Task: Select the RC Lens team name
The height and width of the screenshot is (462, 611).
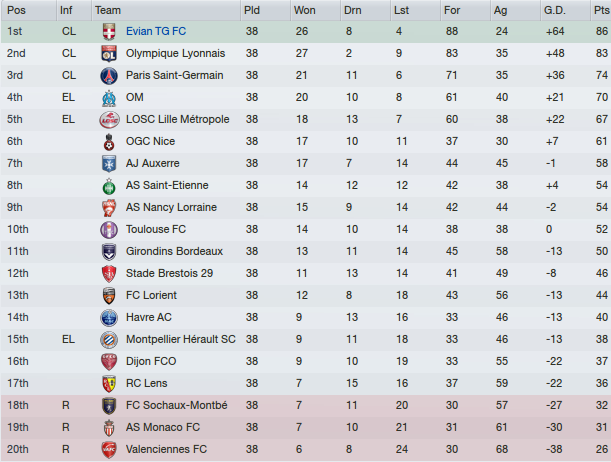Action: 147,383
